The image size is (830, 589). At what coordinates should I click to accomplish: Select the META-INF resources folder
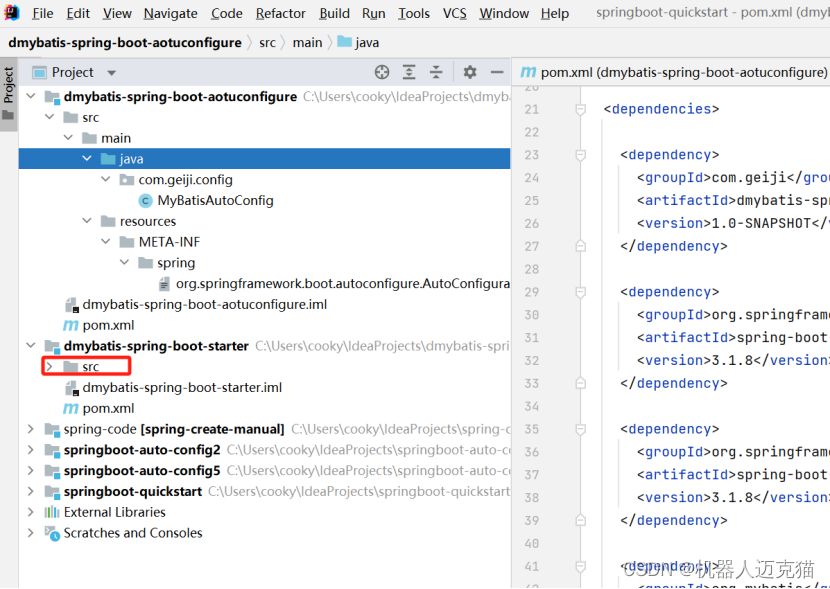coord(165,241)
